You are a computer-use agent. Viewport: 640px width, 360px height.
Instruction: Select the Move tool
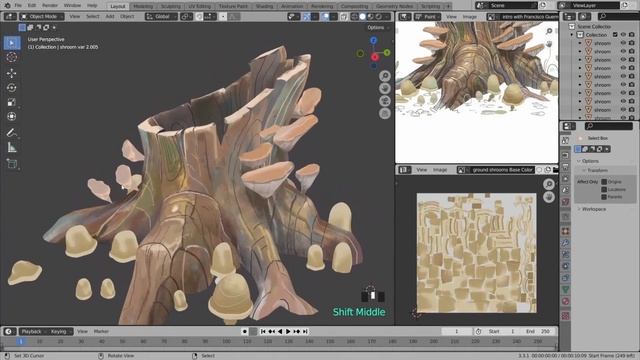pyautogui.click(x=12, y=73)
